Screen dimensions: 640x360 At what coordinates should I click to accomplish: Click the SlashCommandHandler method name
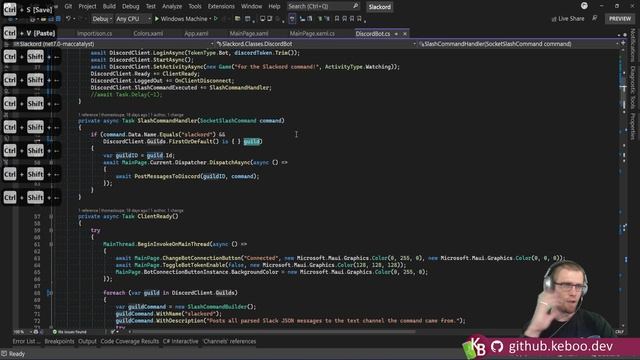point(167,121)
